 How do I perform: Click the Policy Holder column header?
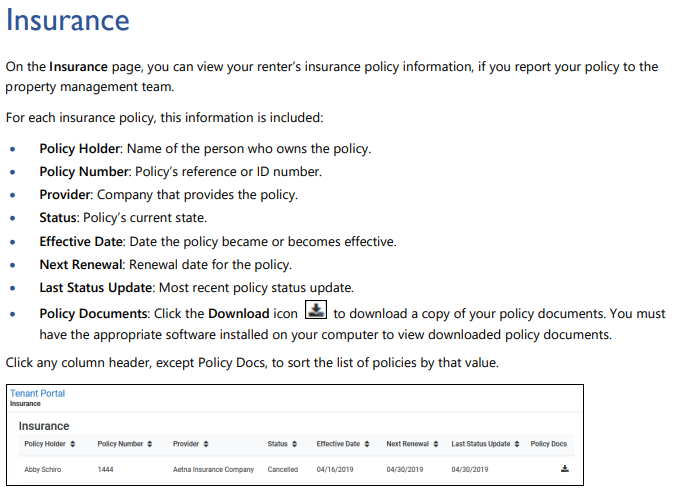tap(45, 444)
